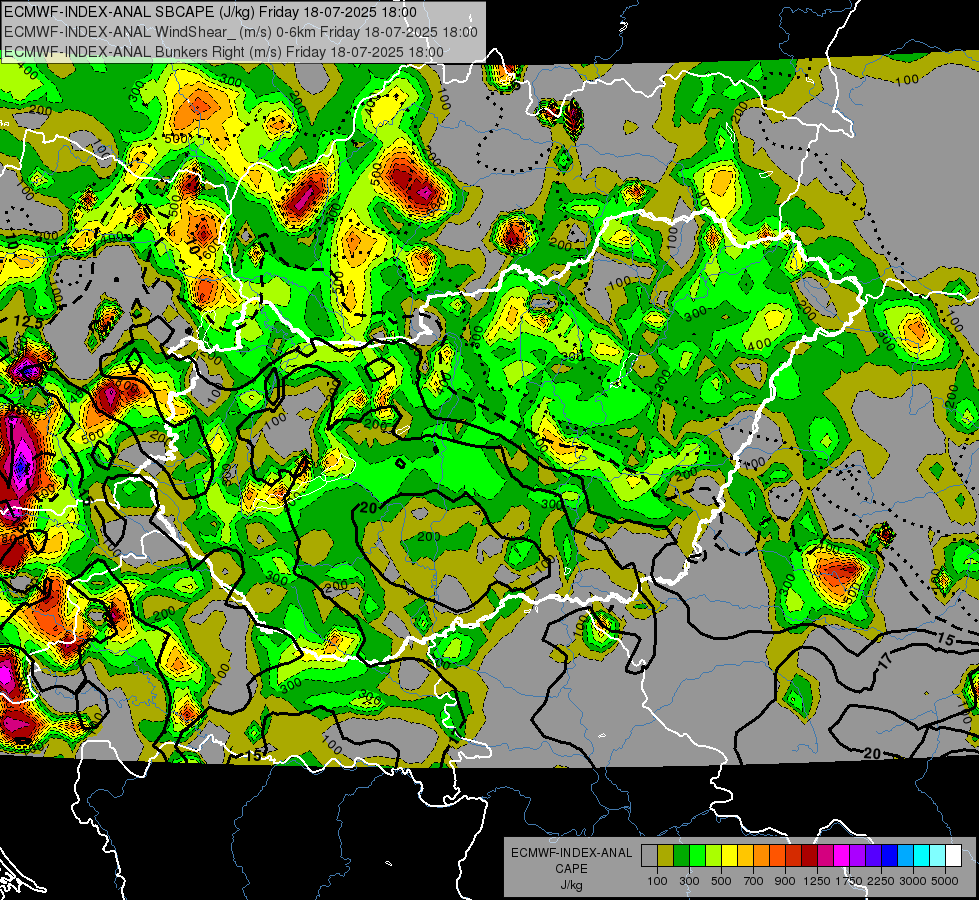Screen dimensions: 979x900
Task: Select the pink-magenta swatch right of 1250
Action: [825, 856]
